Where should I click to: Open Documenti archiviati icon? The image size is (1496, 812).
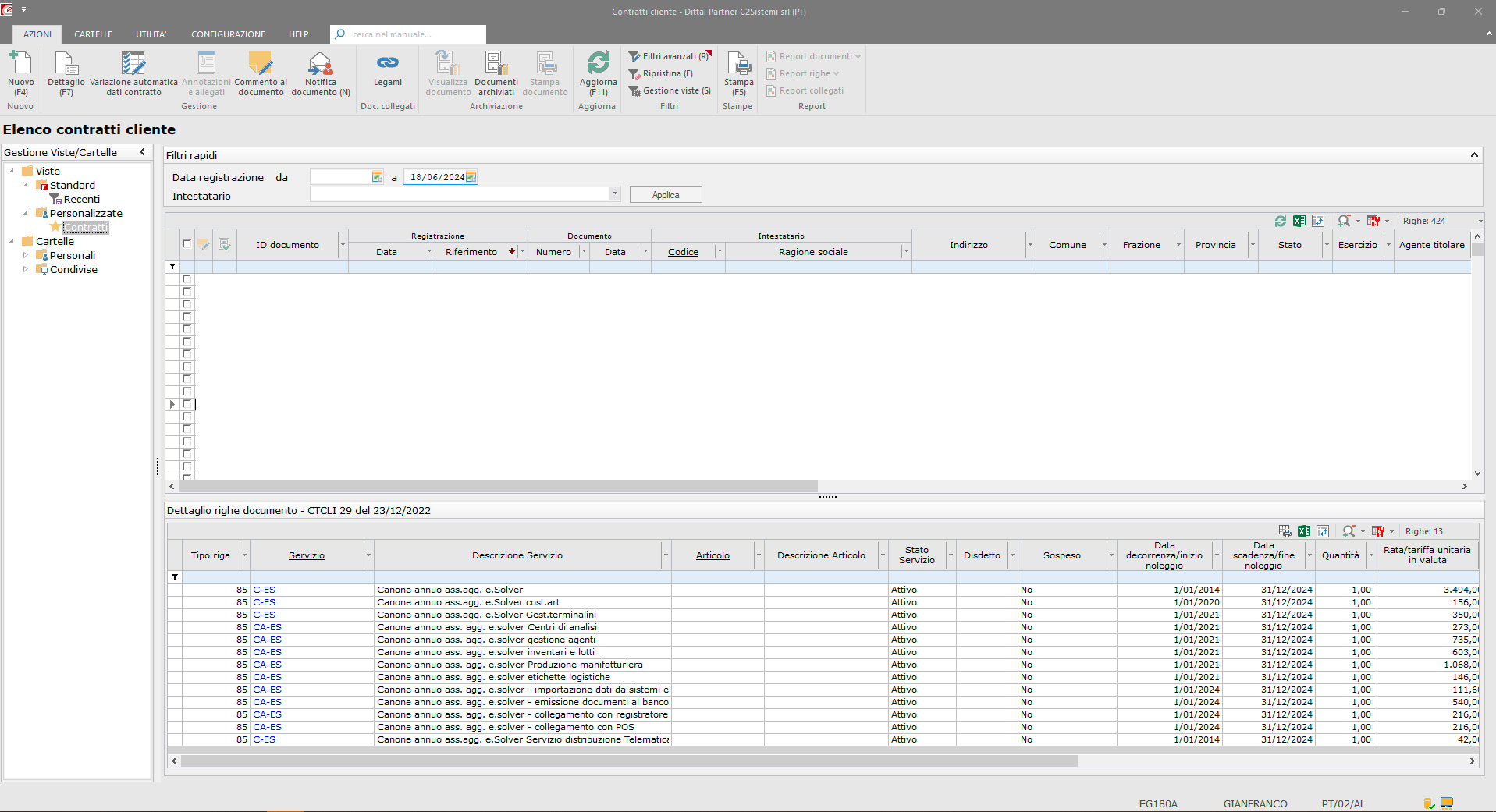[x=496, y=64]
